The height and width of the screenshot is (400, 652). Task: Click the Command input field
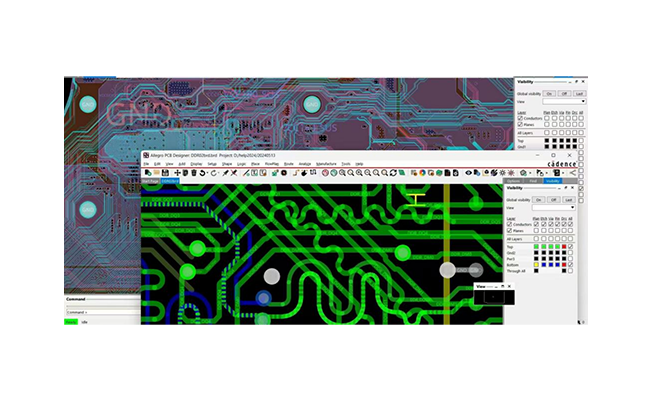click(x=100, y=313)
